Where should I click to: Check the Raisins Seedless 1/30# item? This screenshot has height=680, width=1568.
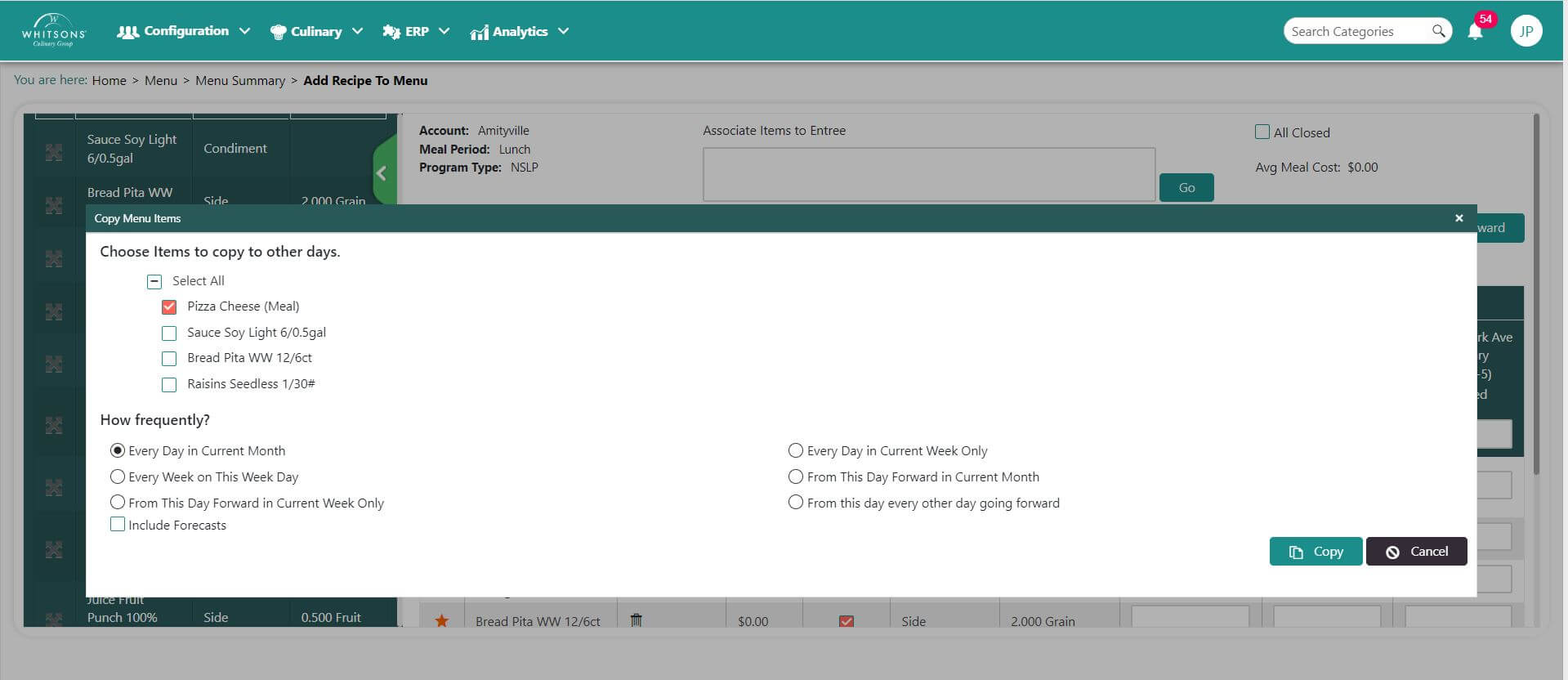[x=169, y=384]
